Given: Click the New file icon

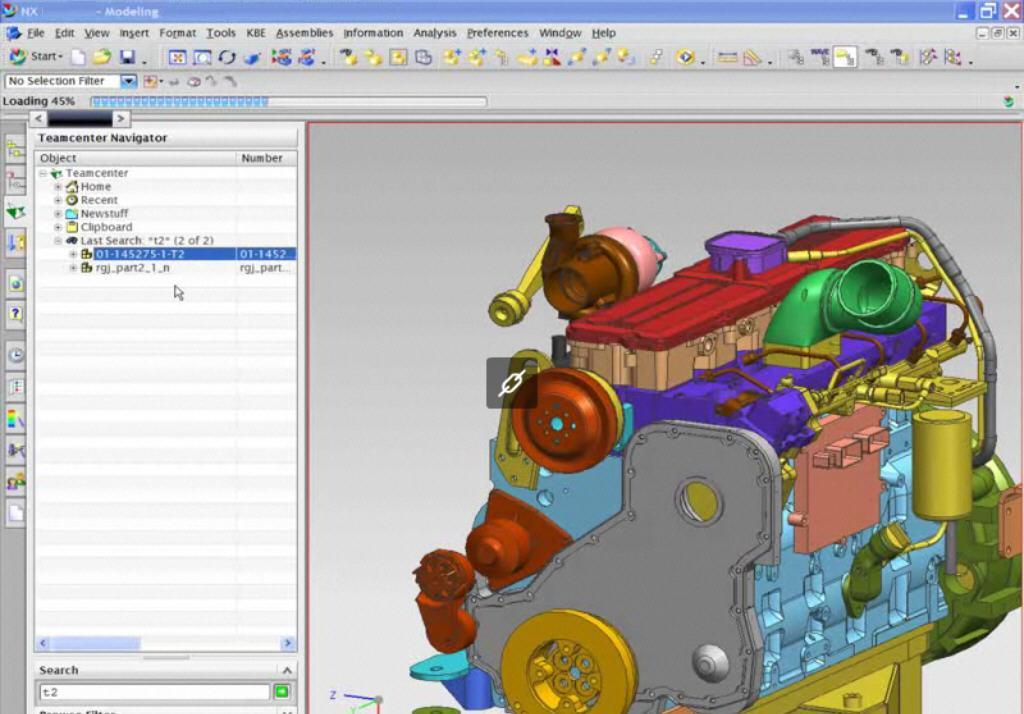Looking at the screenshot, I should 77,57.
